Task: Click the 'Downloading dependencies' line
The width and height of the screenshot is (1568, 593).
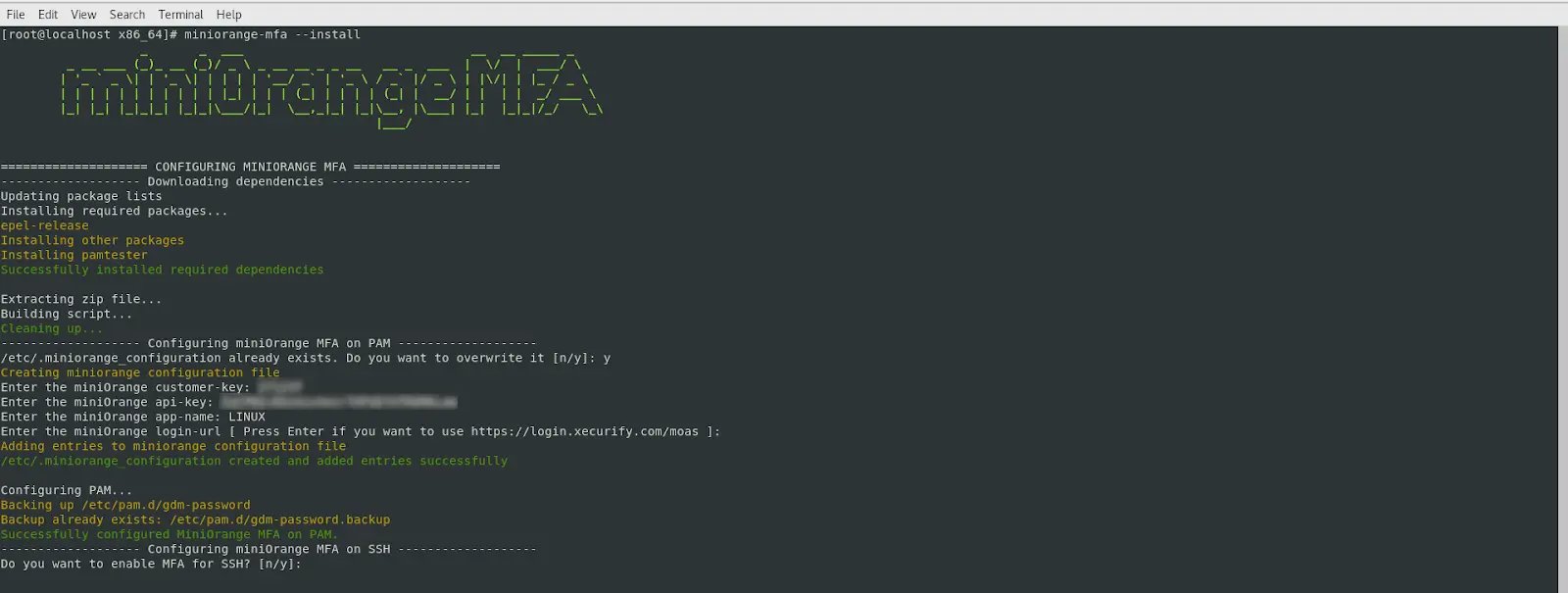Action: click(235, 181)
